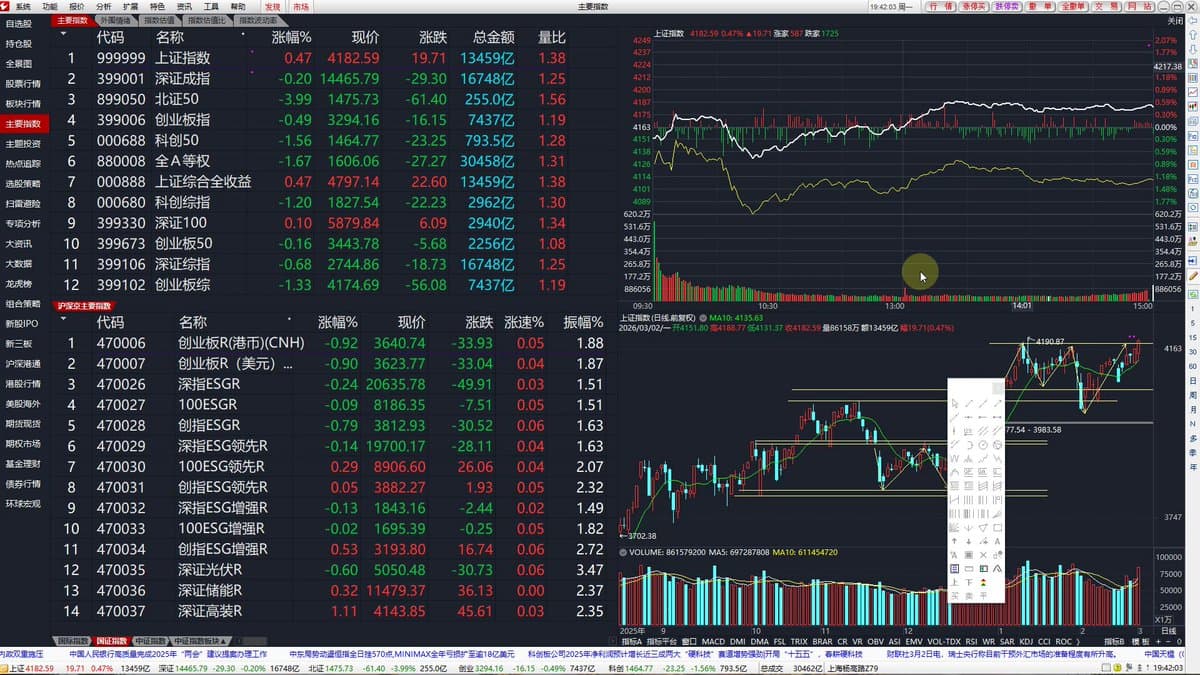Screen dimensions: 1200x675
Task: Select the triangle drawing tool
Action: tap(984, 527)
